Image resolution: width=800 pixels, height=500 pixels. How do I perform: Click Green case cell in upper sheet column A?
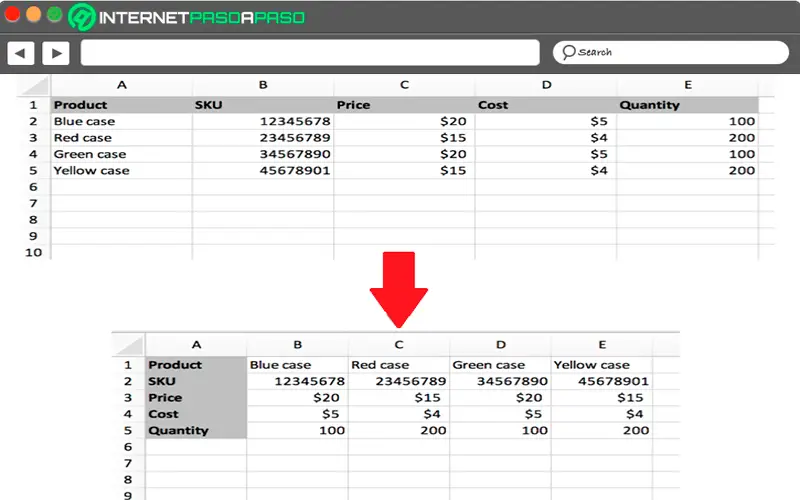point(121,154)
